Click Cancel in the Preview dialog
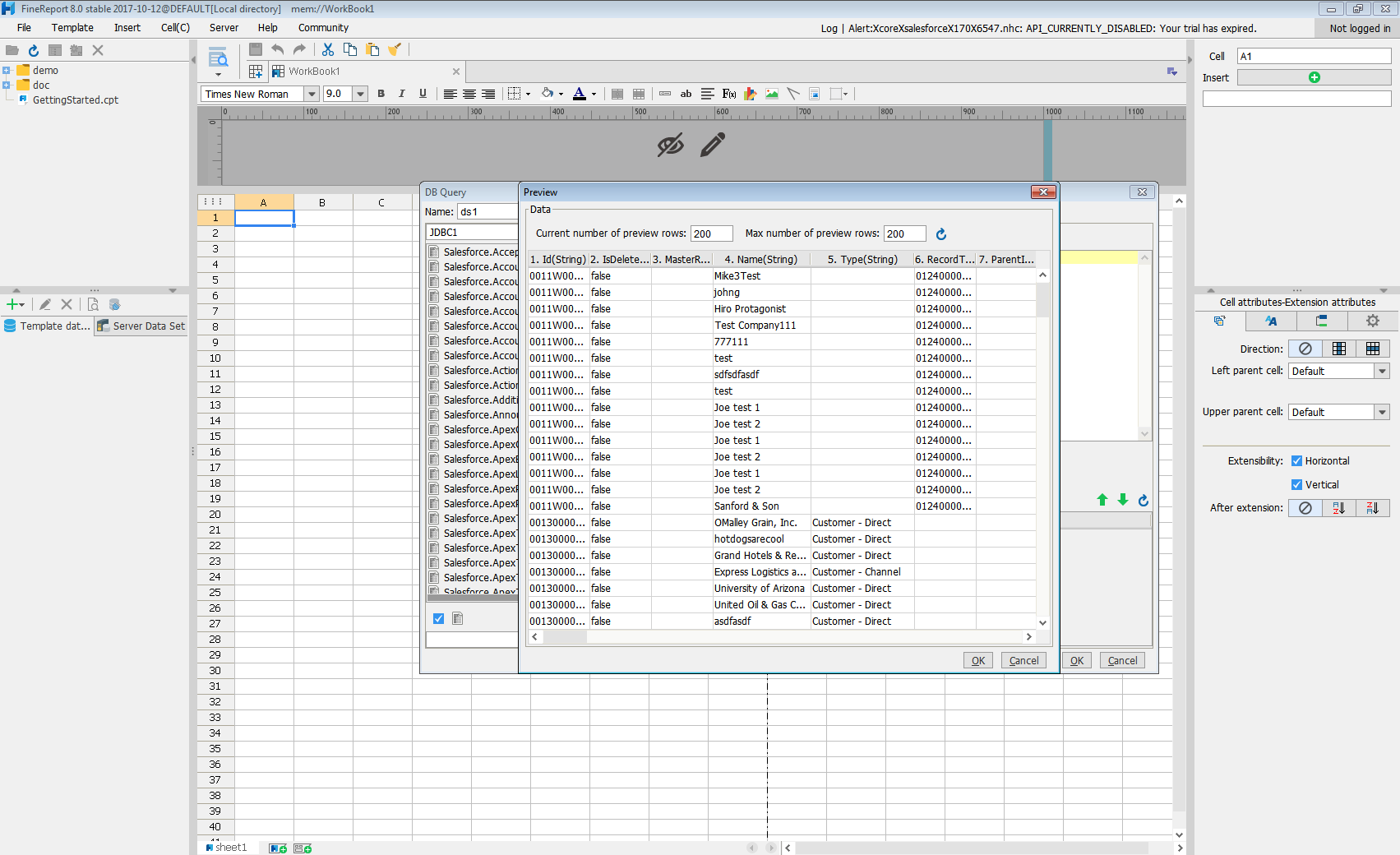Image resolution: width=1400 pixels, height=855 pixels. [x=1023, y=661]
